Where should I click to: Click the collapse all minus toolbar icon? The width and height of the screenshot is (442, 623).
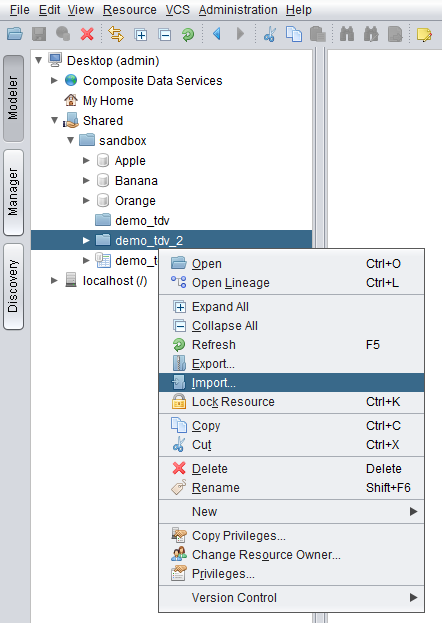coord(165,35)
